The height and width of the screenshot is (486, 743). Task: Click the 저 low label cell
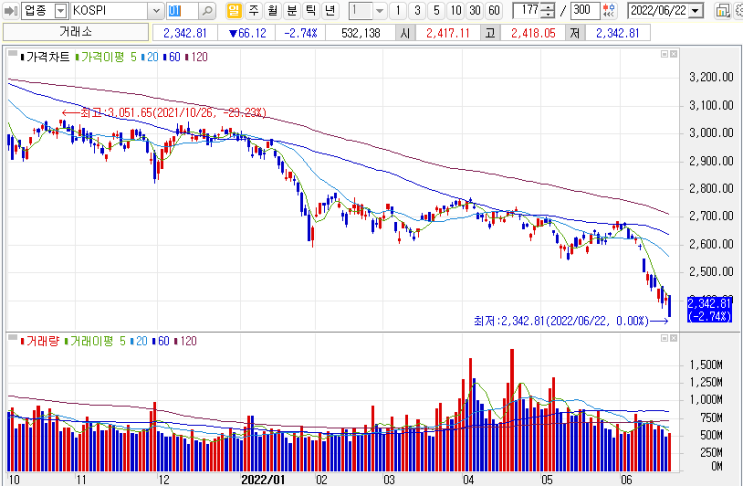pos(575,33)
